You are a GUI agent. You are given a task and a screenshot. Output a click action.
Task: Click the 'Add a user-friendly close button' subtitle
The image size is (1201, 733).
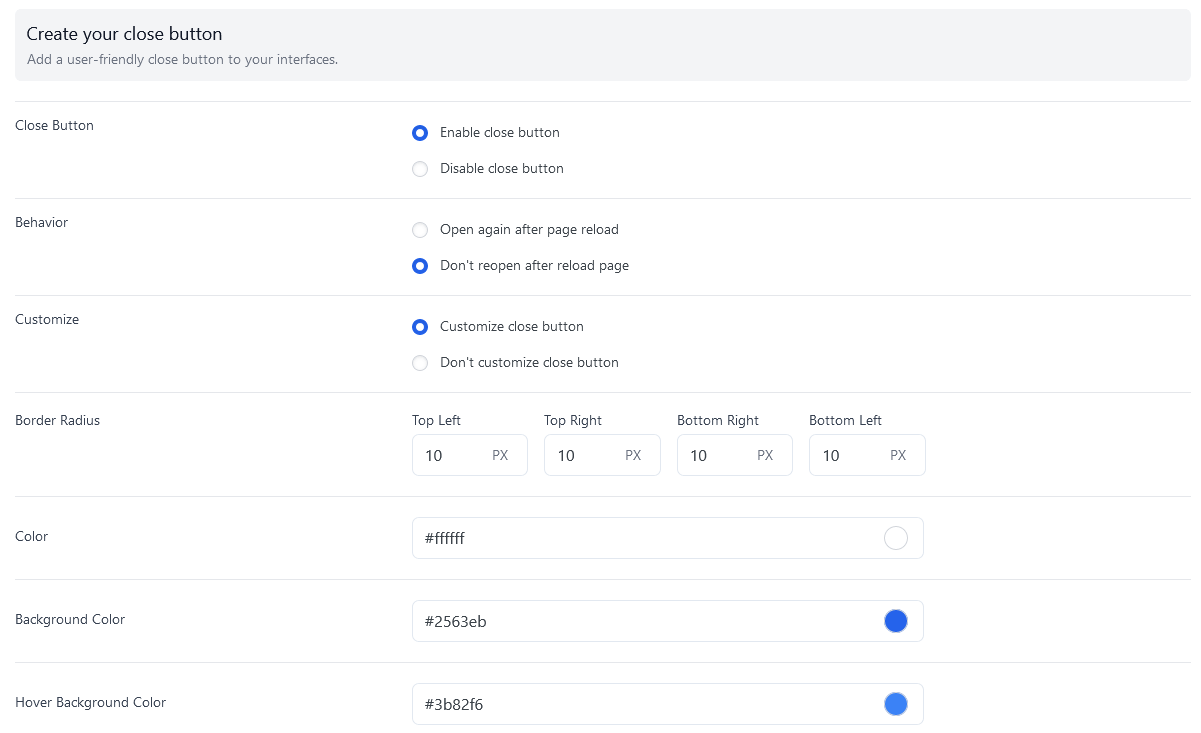[x=182, y=60]
